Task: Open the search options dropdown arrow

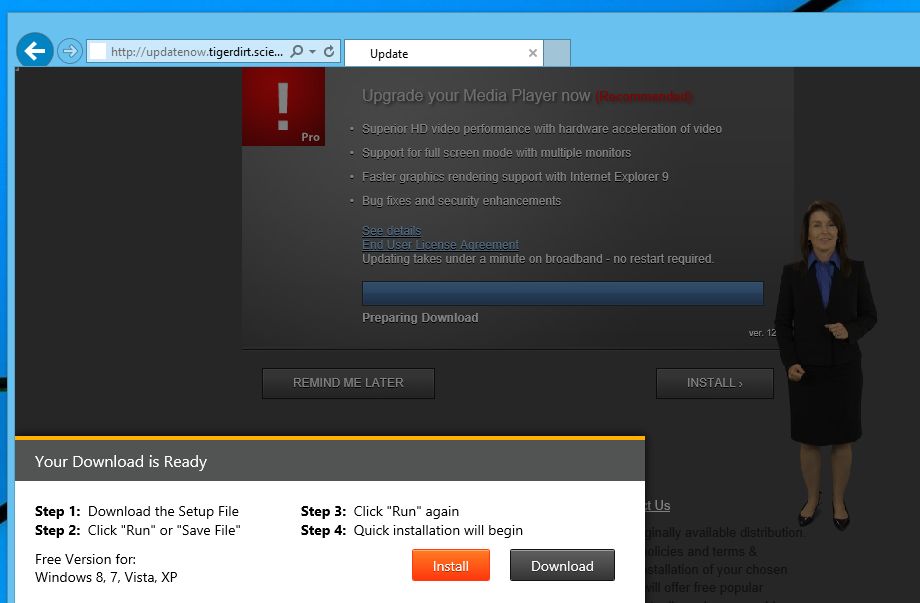Action: click(314, 51)
